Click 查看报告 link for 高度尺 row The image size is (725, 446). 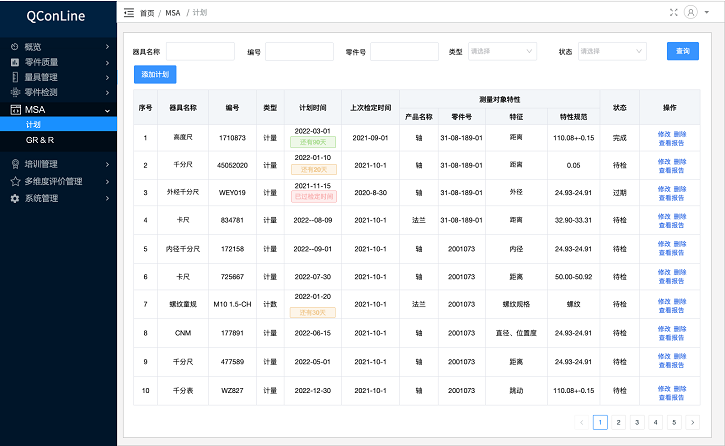click(x=672, y=142)
